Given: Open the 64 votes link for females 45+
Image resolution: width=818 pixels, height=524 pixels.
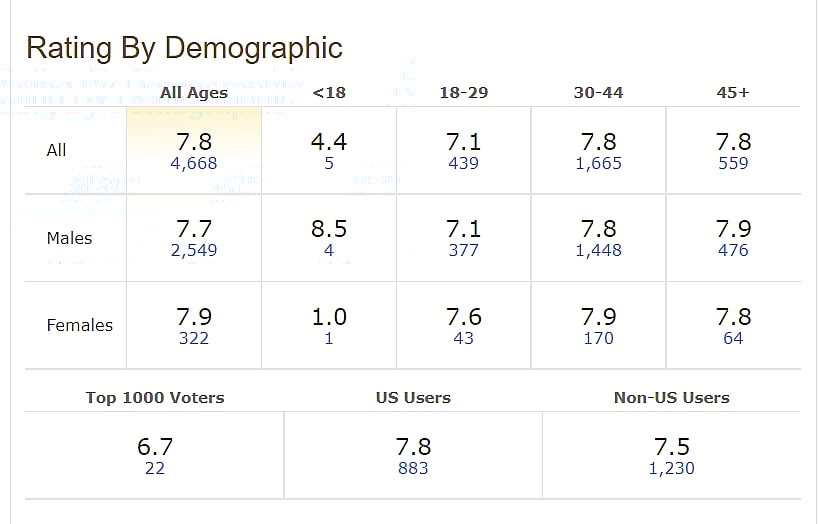Looking at the screenshot, I should [x=733, y=338].
